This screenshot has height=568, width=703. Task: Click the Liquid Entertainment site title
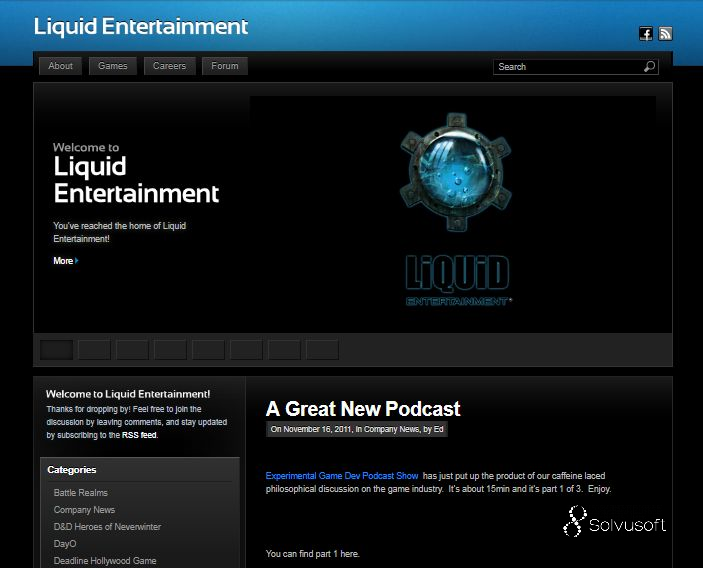(x=141, y=26)
